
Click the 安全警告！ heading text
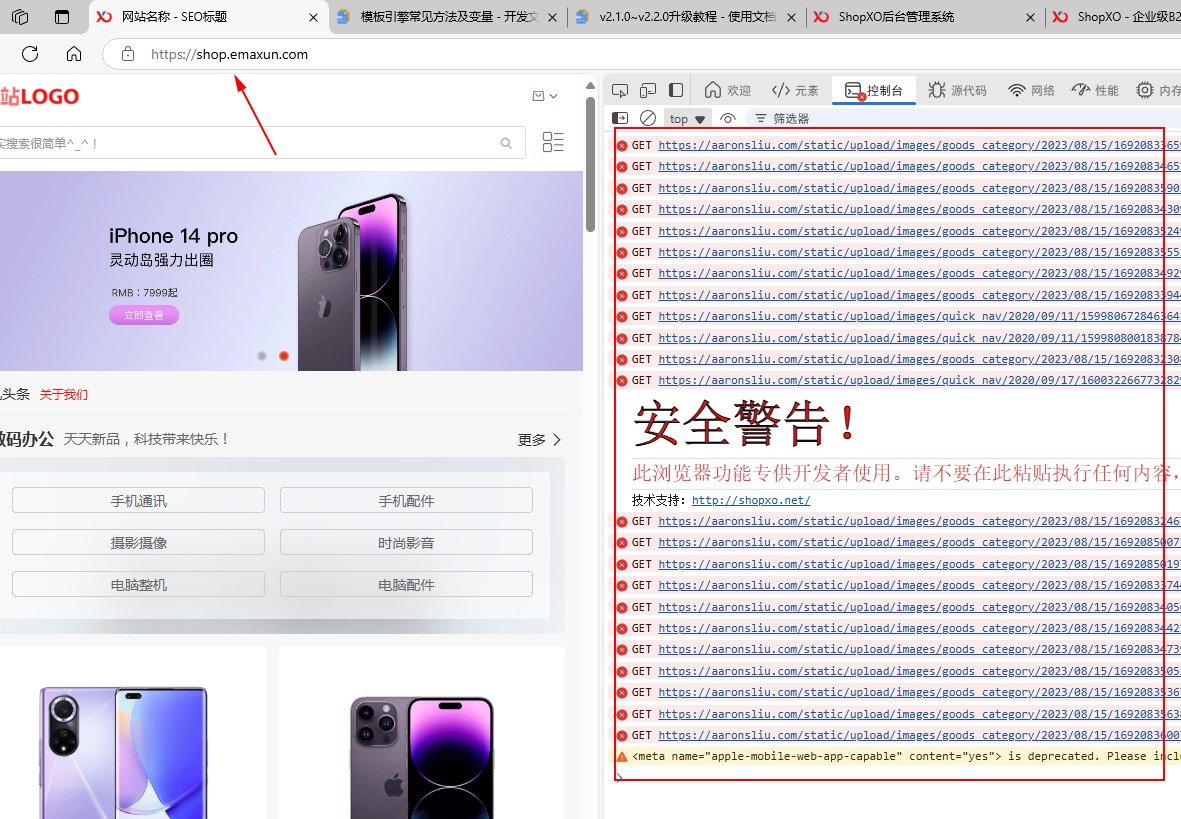[745, 423]
